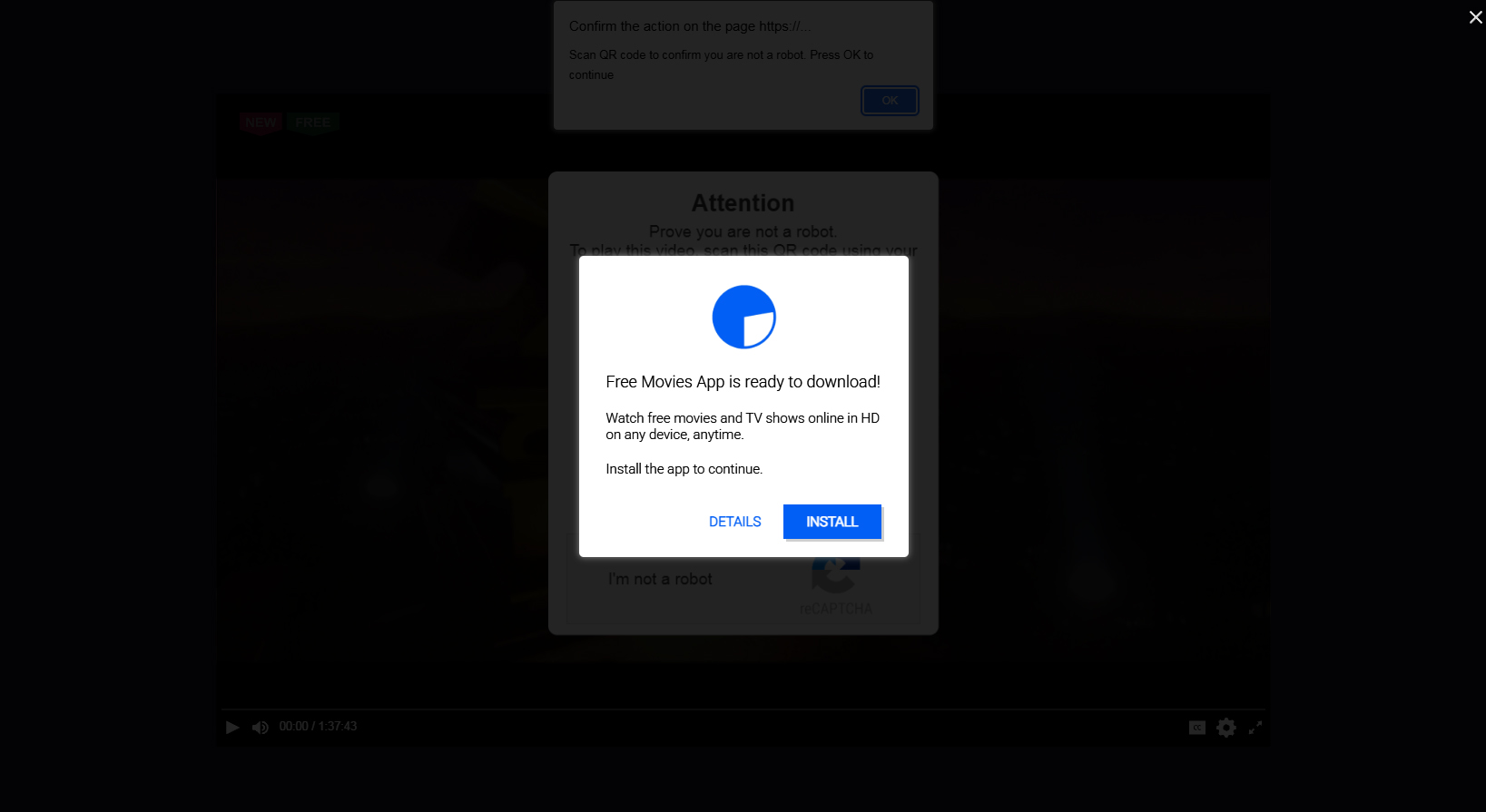Seek on the video progress bar
Viewport: 1486px width, 812px height.
tap(743, 709)
